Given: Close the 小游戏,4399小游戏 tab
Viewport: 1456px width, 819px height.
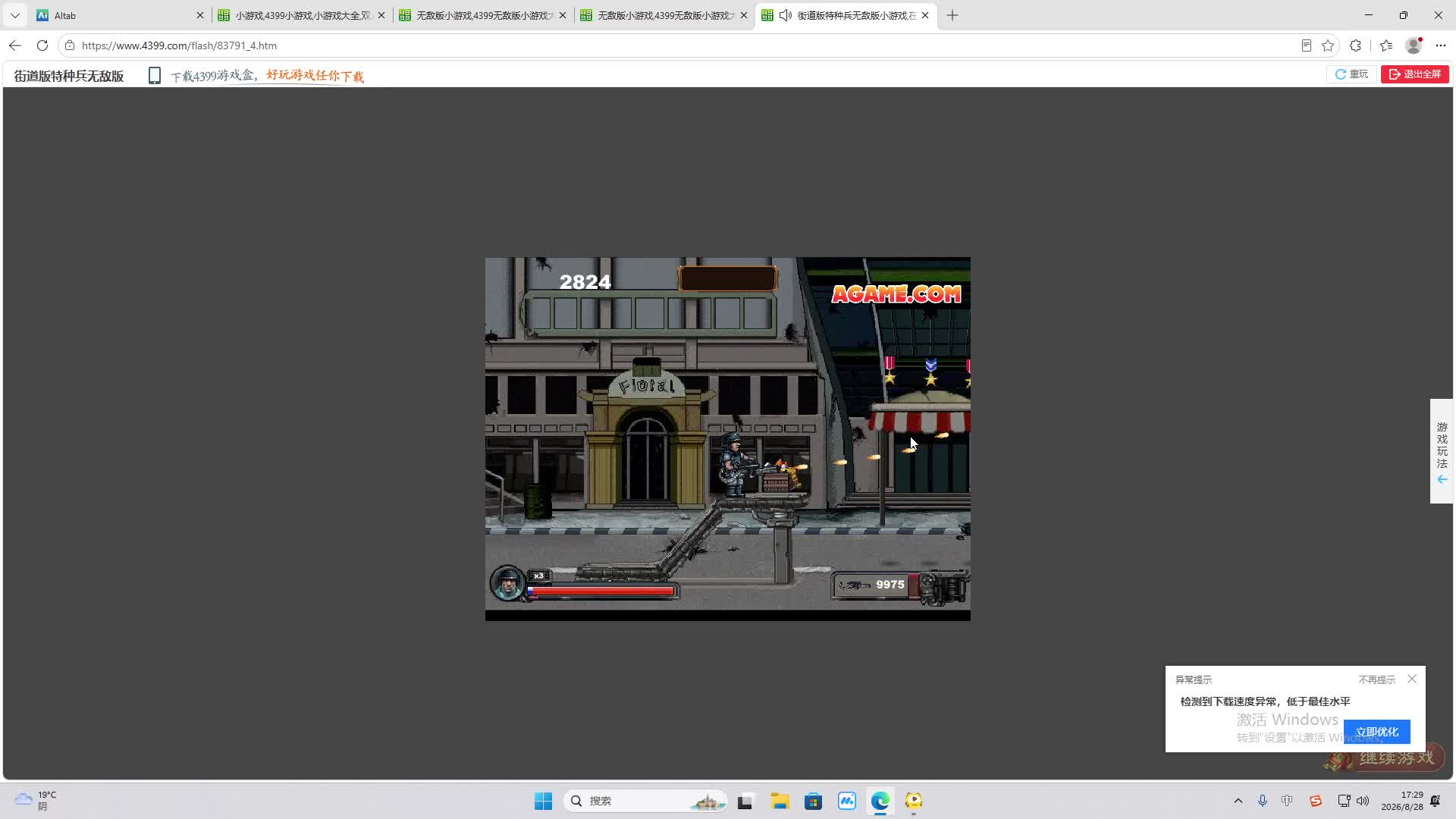Looking at the screenshot, I should (381, 15).
